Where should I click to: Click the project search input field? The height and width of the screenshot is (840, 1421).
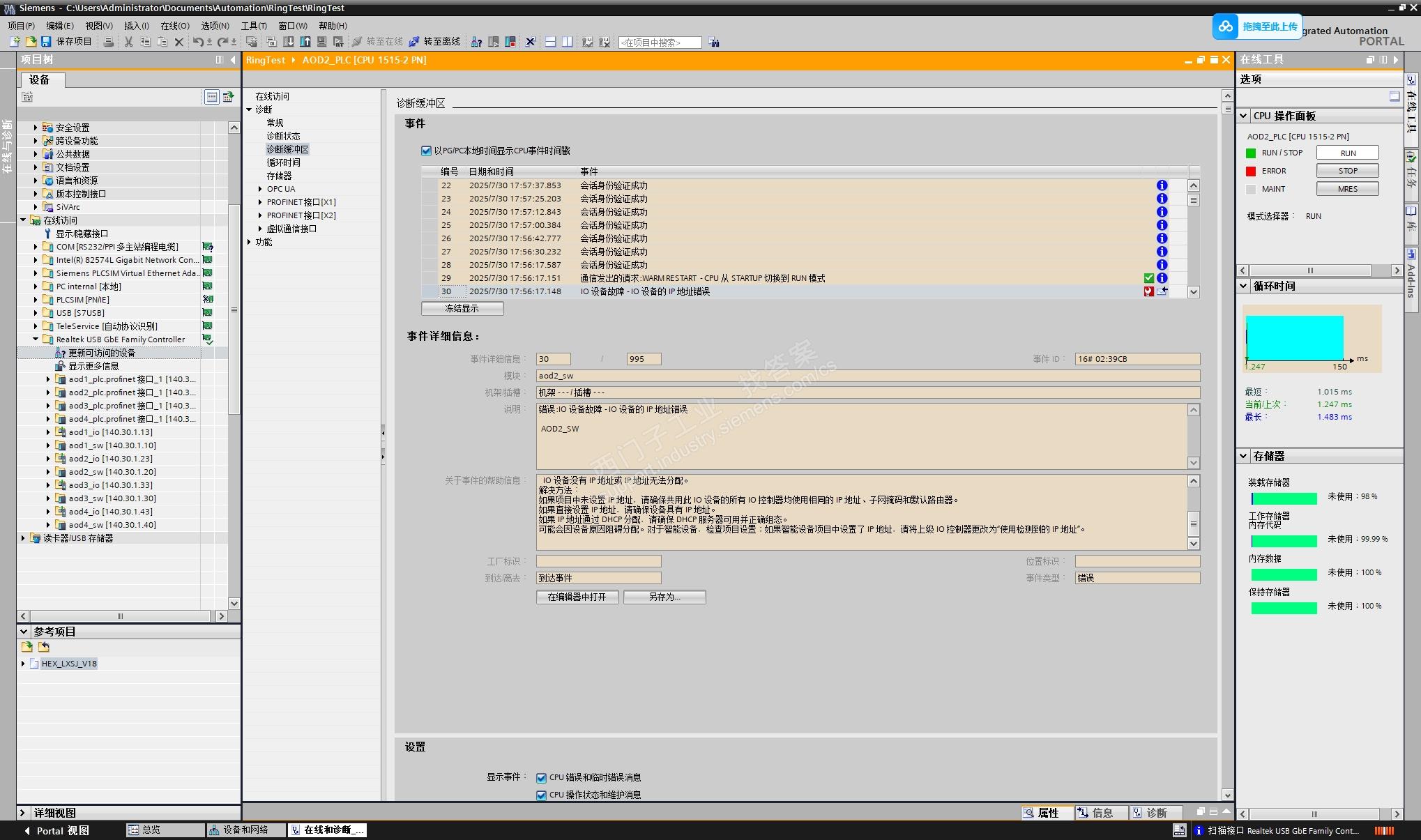(x=659, y=43)
